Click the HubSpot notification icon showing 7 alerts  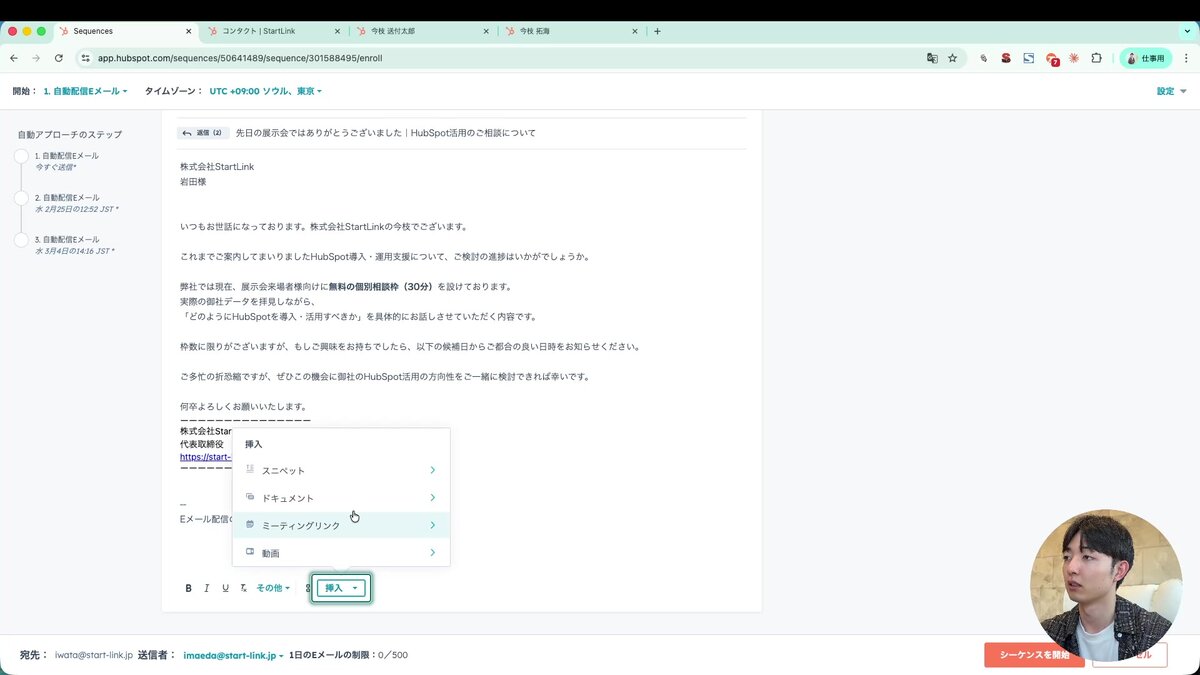click(1050, 59)
